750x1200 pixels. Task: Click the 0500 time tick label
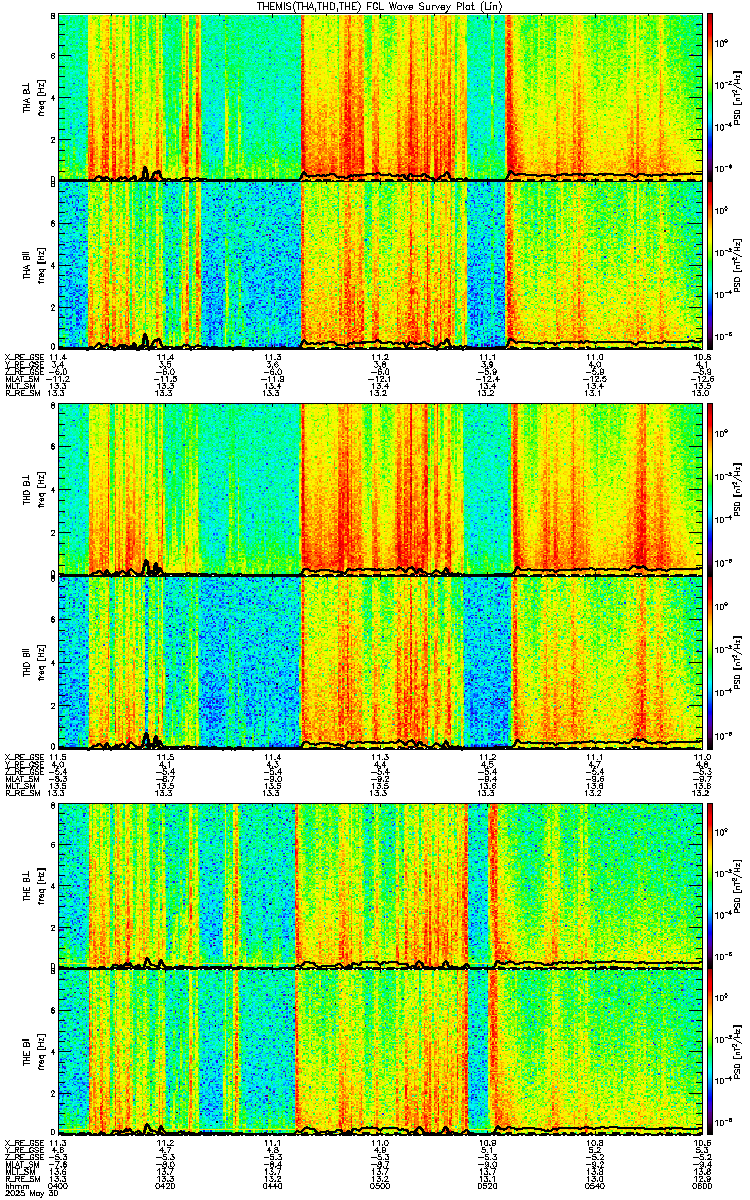(x=380, y=1185)
